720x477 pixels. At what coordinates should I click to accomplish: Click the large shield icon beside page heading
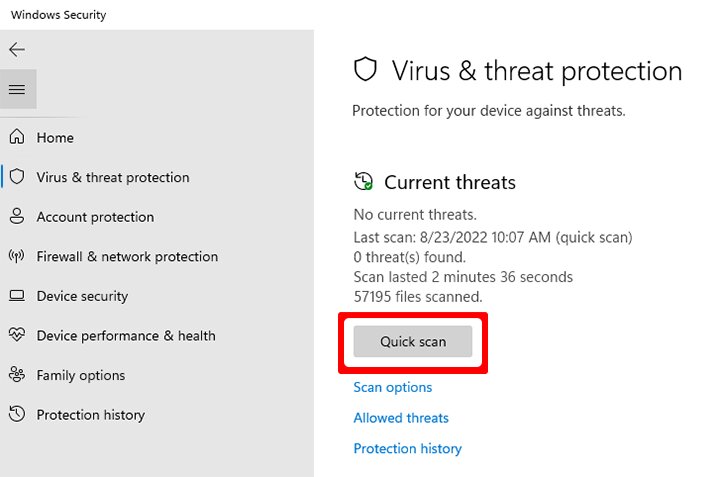pos(366,70)
